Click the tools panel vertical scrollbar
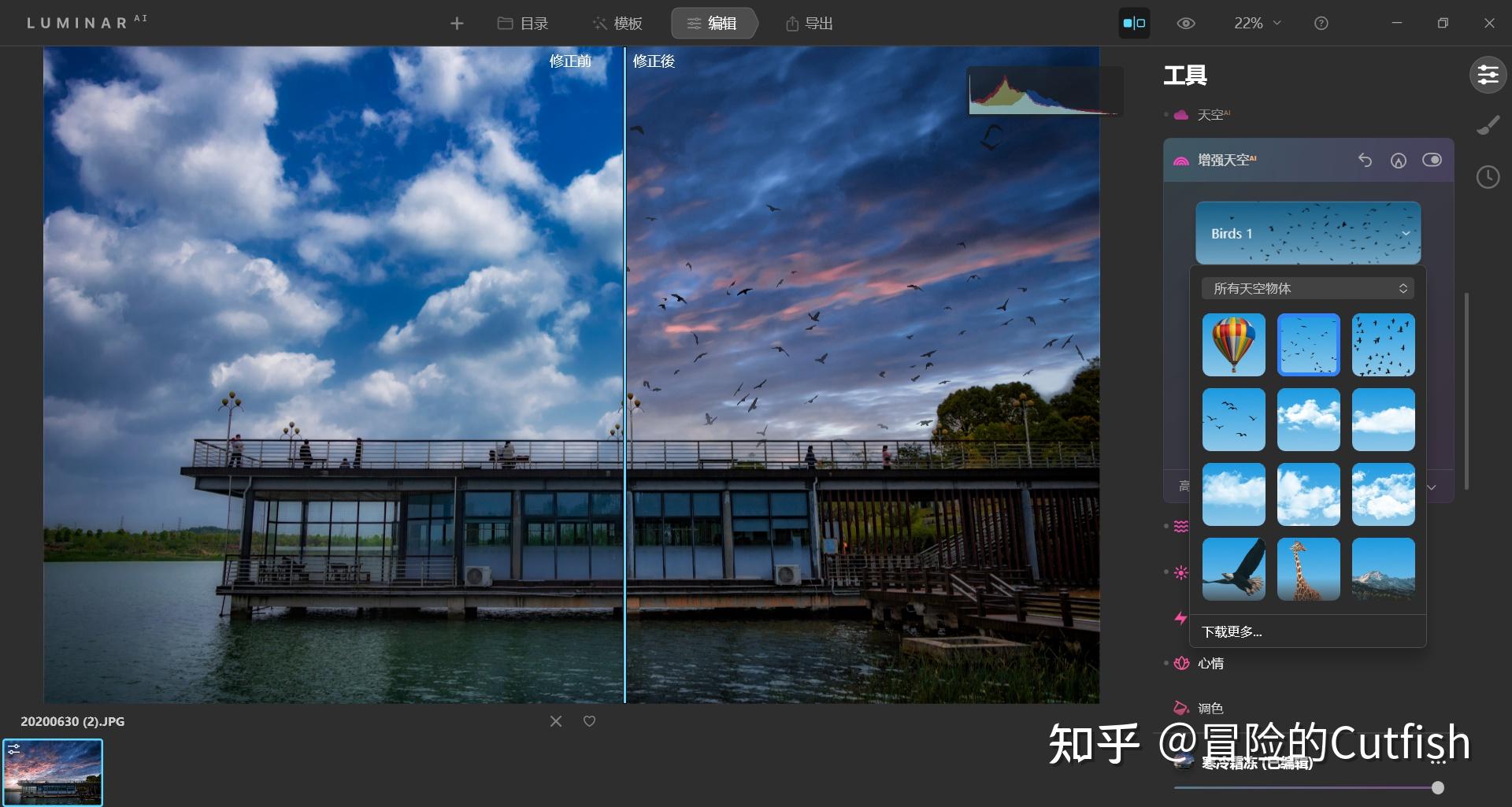 (x=1466, y=391)
